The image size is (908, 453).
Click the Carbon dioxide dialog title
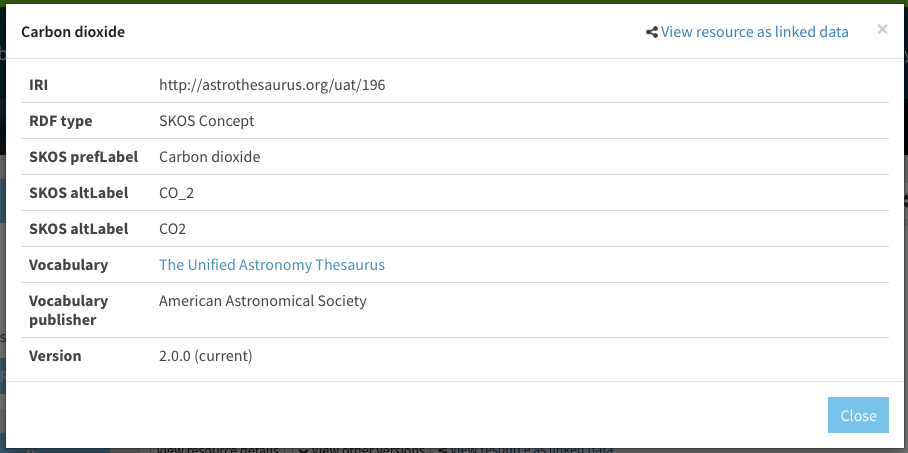[73, 32]
